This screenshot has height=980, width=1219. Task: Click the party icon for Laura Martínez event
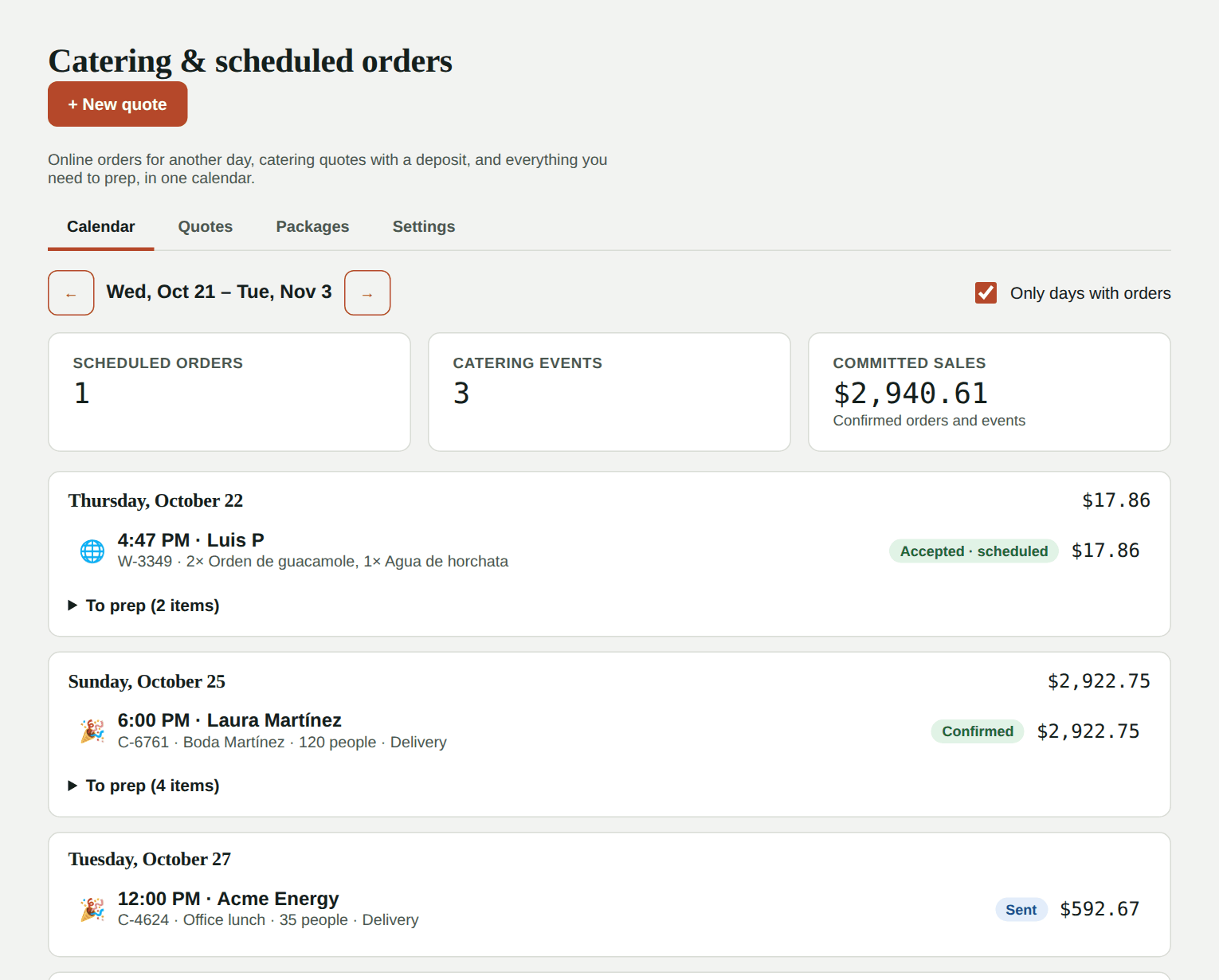coord(92,731)
